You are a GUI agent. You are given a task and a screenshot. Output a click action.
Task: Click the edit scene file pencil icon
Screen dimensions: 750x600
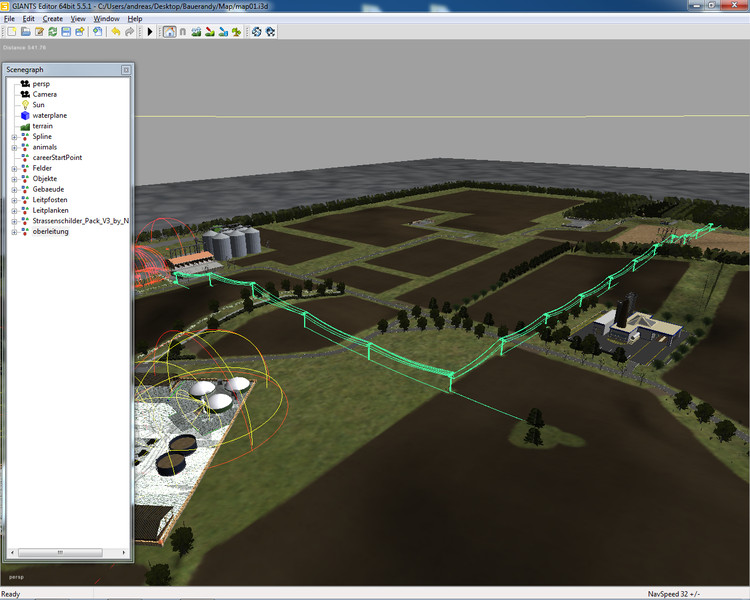coord(39,32)
